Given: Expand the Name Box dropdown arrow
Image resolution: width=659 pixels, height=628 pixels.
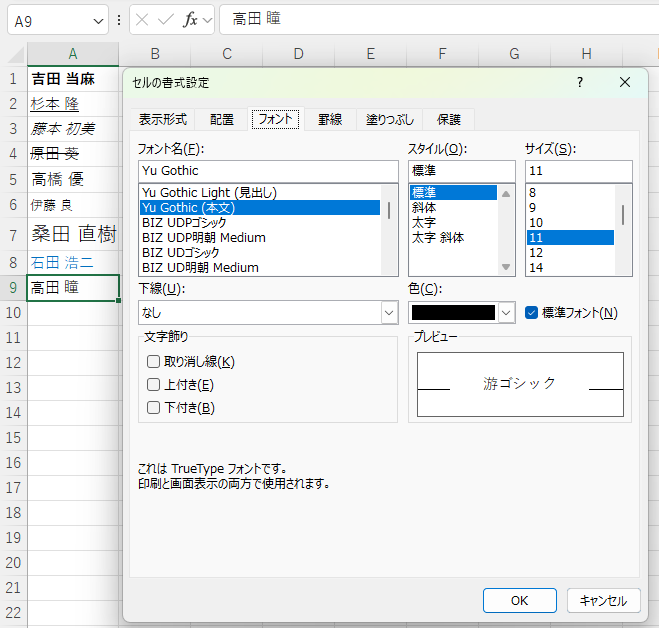Looking at the screenshot, I should 98,20.
